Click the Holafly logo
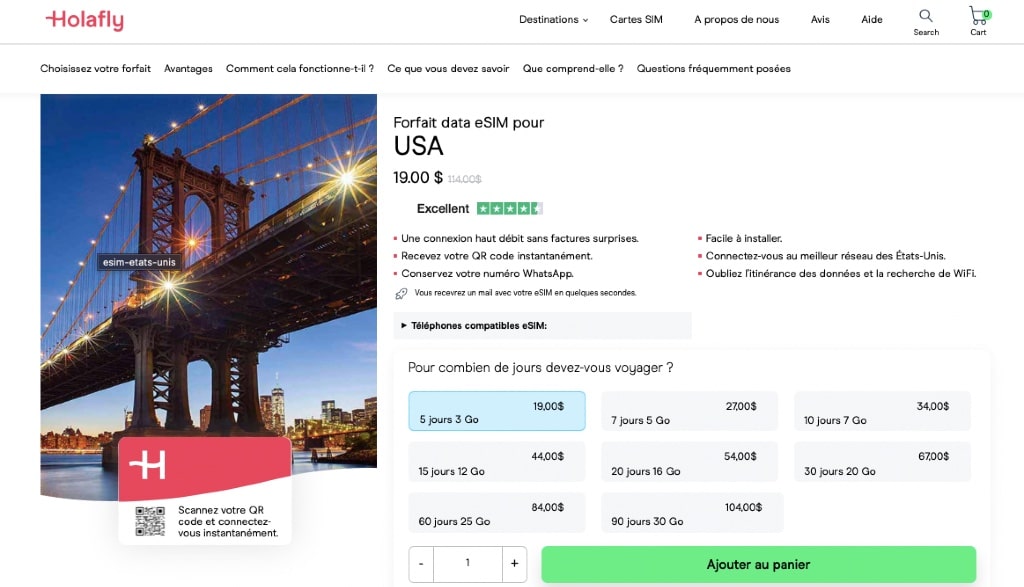 pyautogui.click(x=84, y=20)
